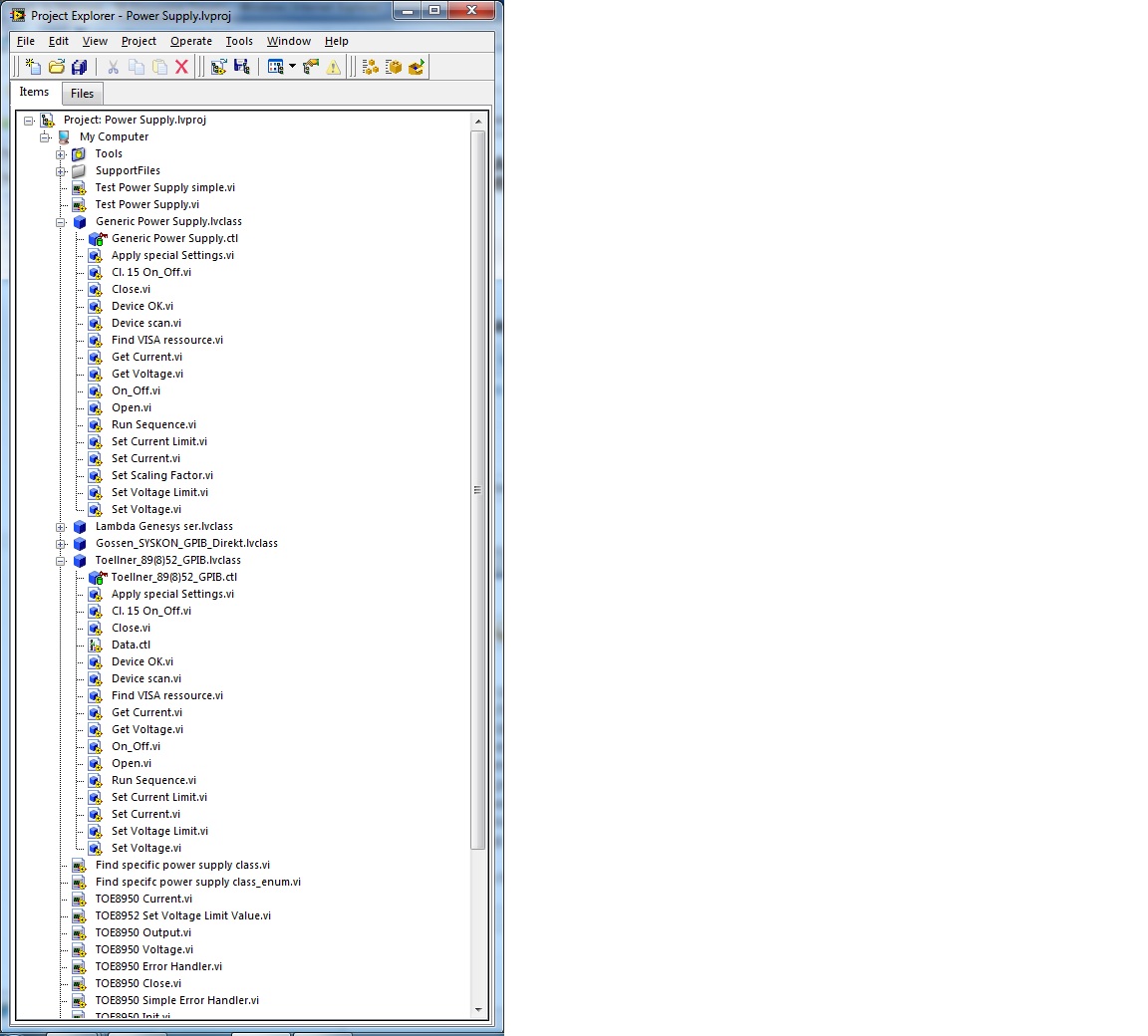Click the Generic Power Supply.ctl icon
The image size is (1148, 1036).
97,238
